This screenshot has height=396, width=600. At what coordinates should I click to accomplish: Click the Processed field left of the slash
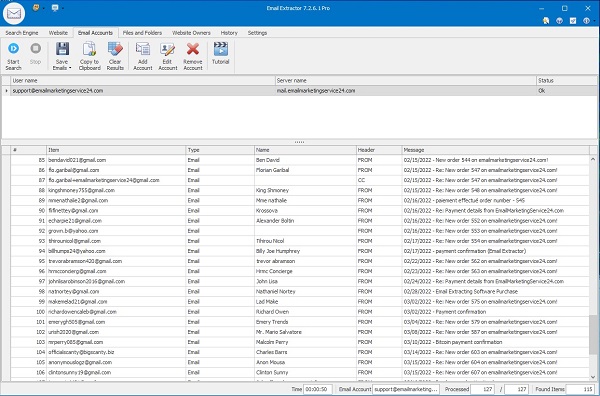click(x=482, y=389)
